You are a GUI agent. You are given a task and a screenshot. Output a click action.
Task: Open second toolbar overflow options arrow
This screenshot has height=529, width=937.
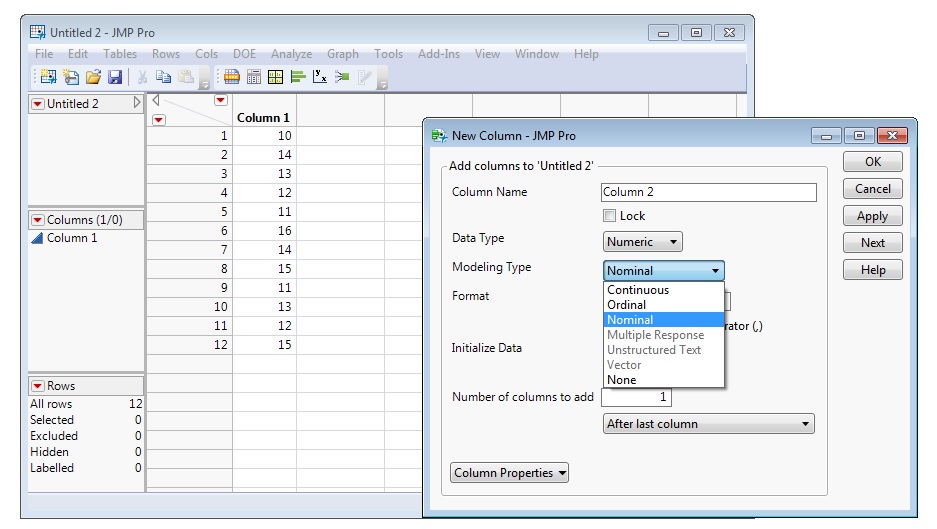[382, 78]
